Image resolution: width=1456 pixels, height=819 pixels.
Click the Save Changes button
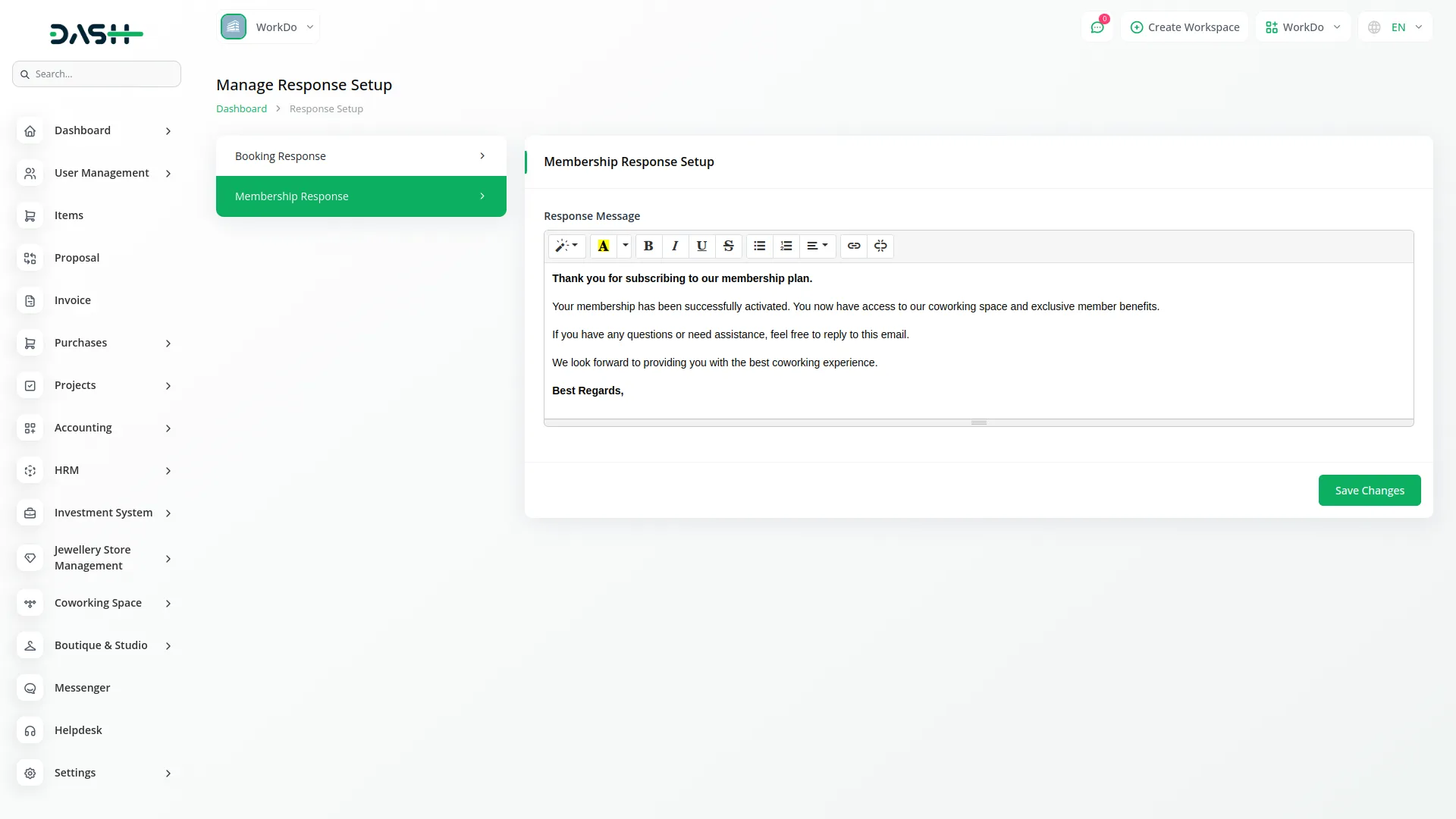[1369, 490]
